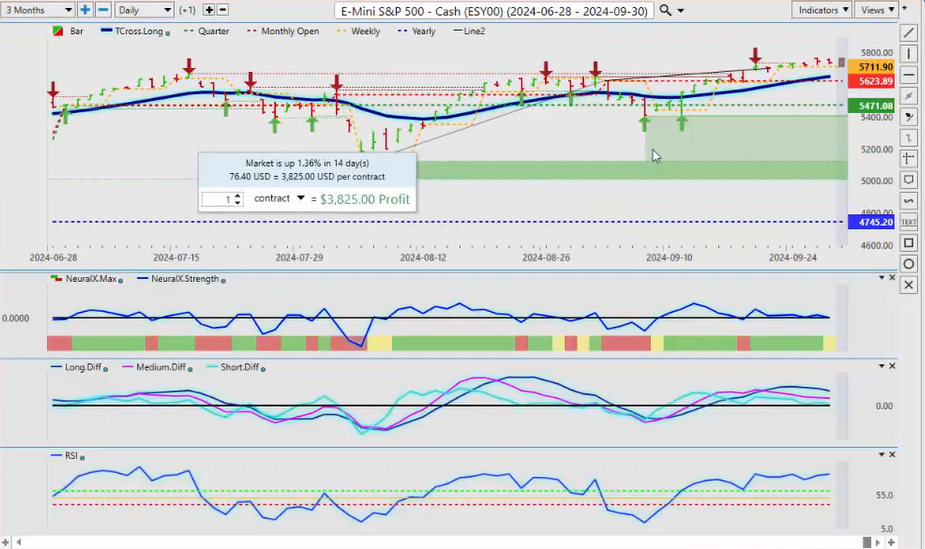
Task: Click the Line2 legend entry
Action: pyautogui.click(x=469, y=31)
